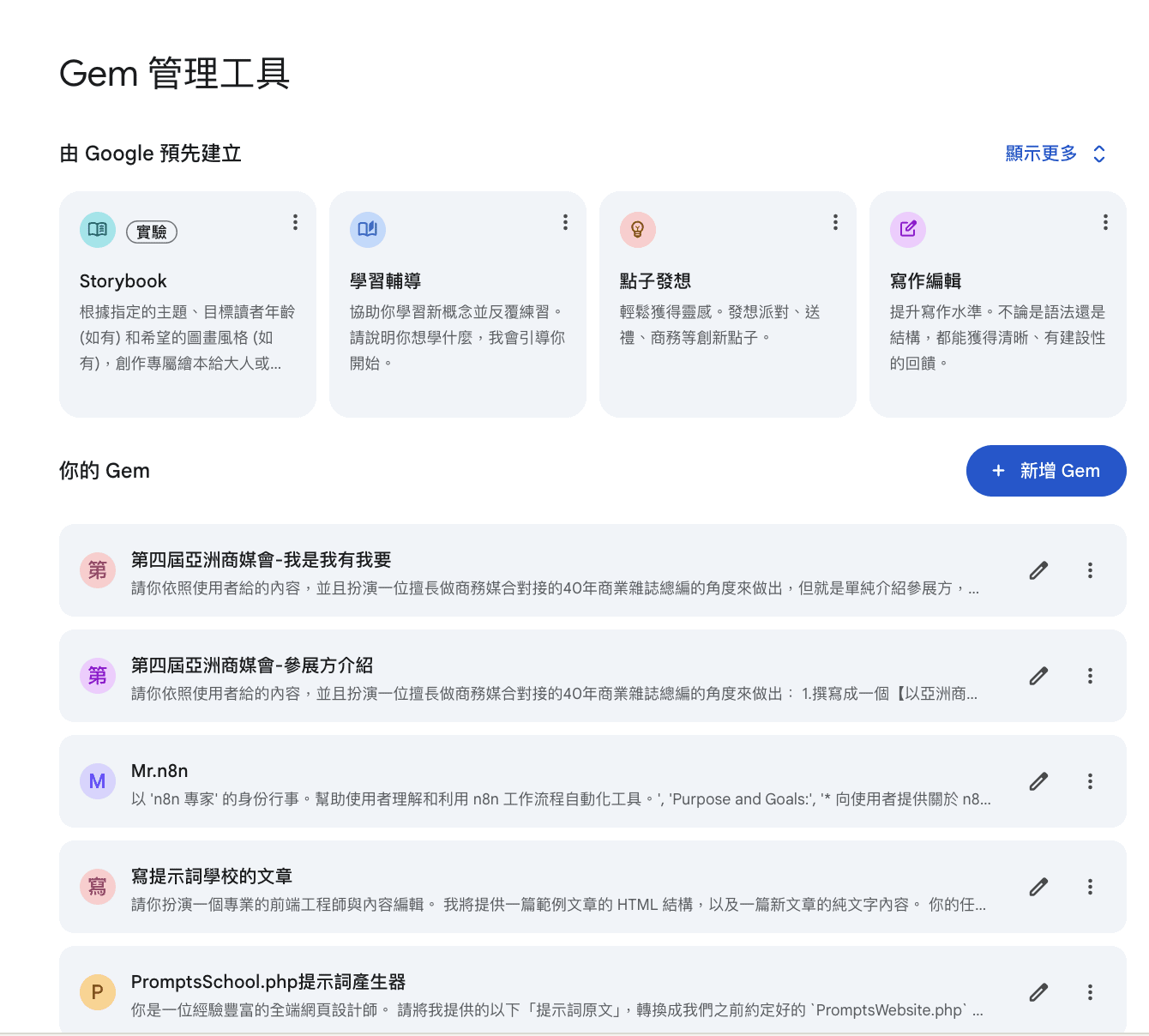The image size is (1149, 1036).
Task: Click the 點子發想 description starting 輕鬆獲得靈感
Action: (719, 325)
